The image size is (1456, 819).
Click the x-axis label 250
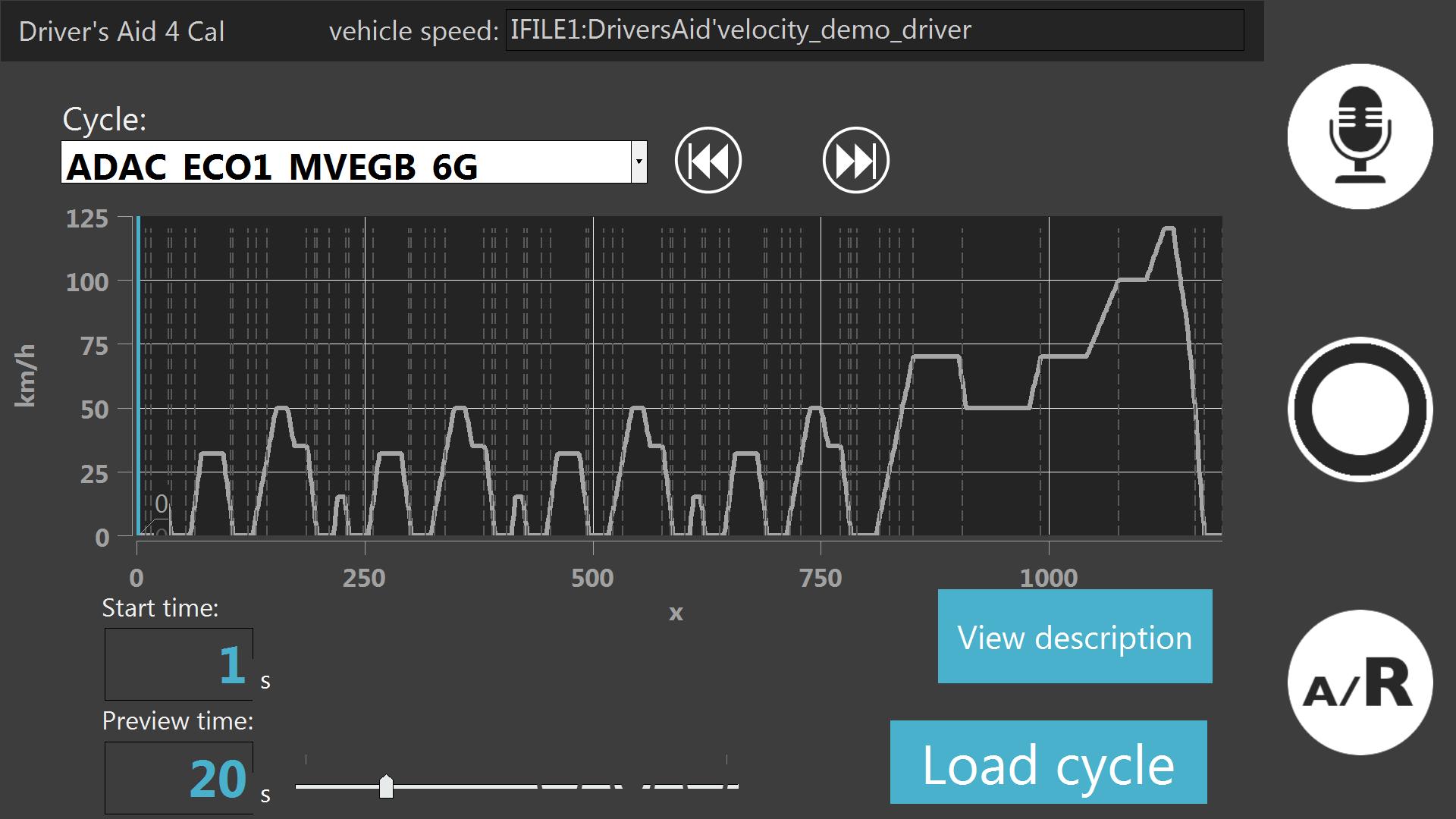(364, 579)
